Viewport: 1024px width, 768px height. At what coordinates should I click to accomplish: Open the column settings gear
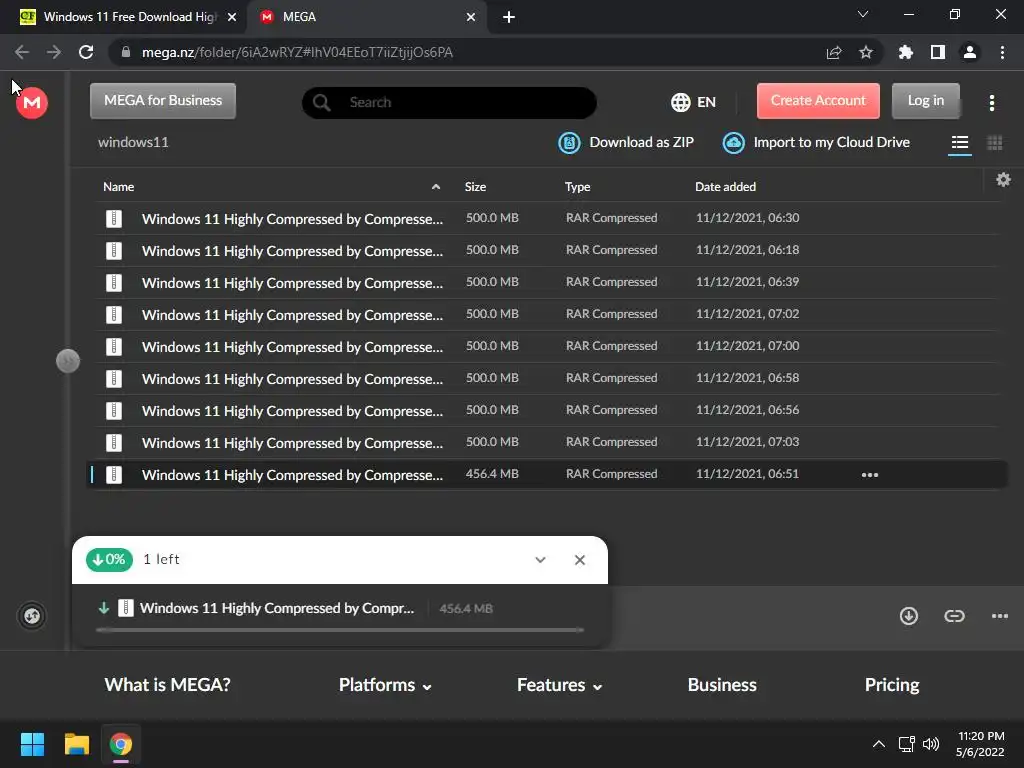pyautogui.click(x=1003, y=180)
